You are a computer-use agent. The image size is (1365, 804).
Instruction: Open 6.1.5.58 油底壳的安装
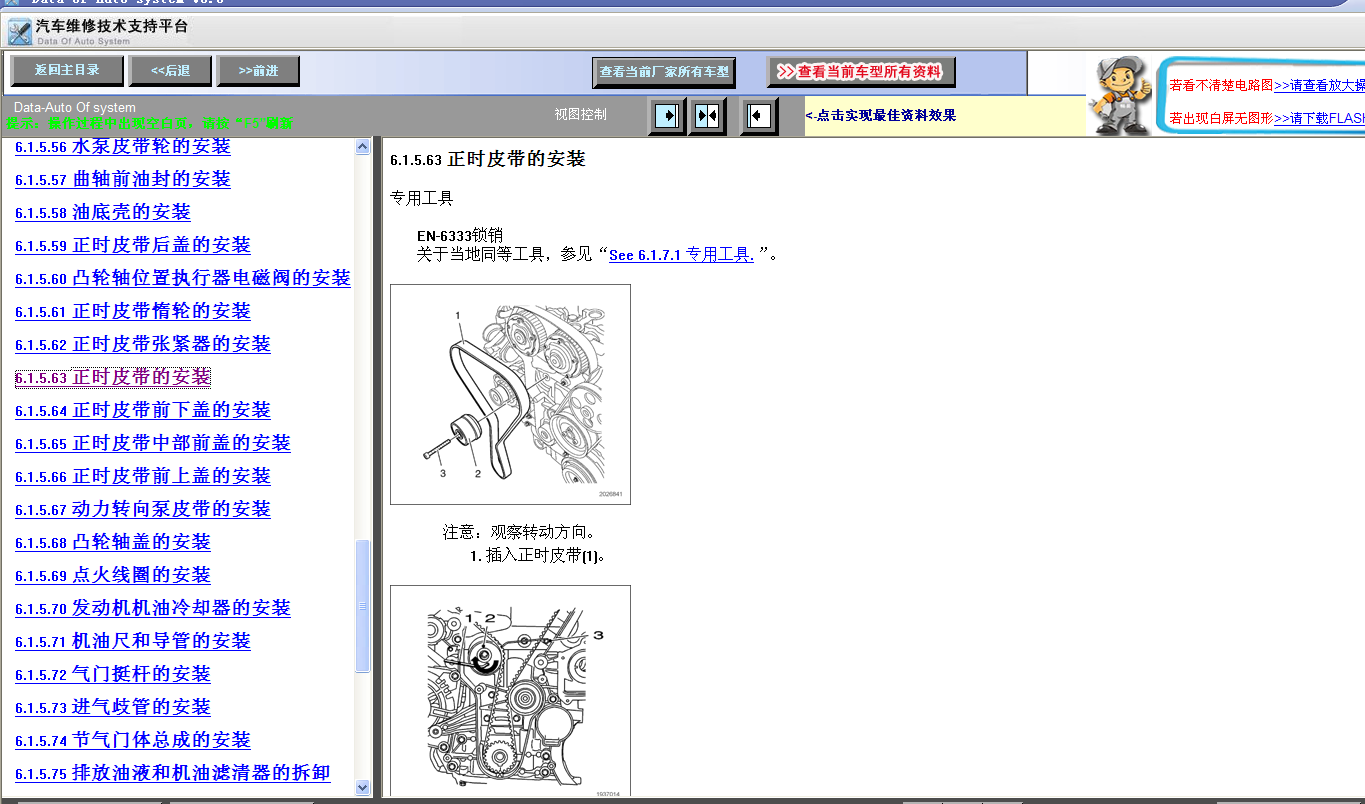pyautogui.click(x=103, y=212)
